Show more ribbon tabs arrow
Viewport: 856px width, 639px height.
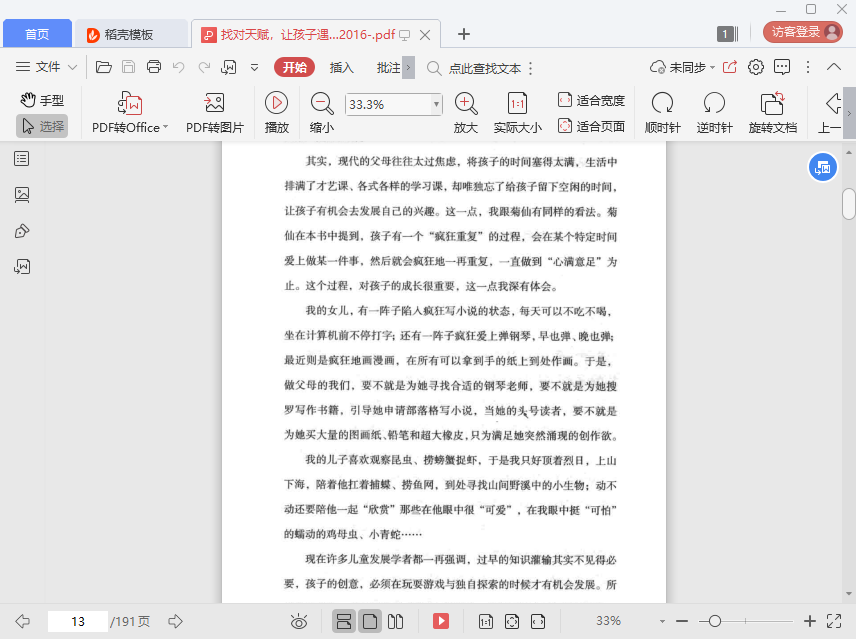click(408, 68)
